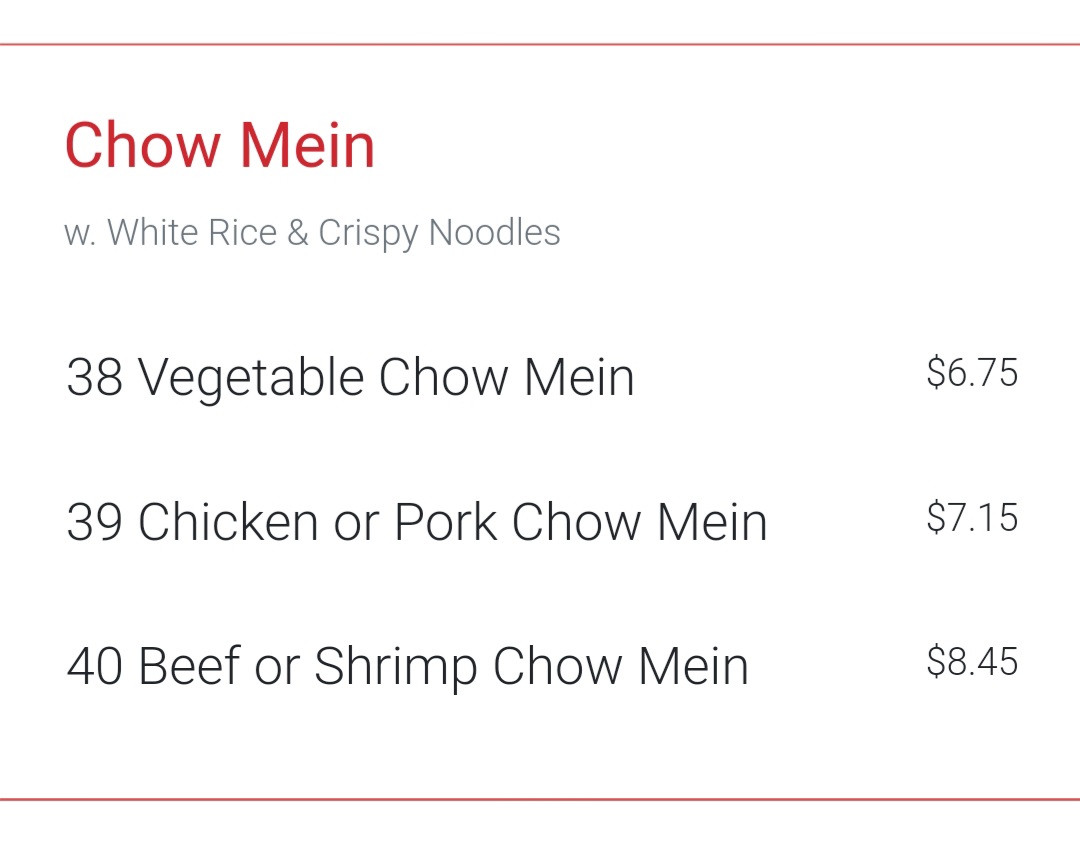Click the words White Rice in subtitle
1080x858 pixels.
pos(191,233)
